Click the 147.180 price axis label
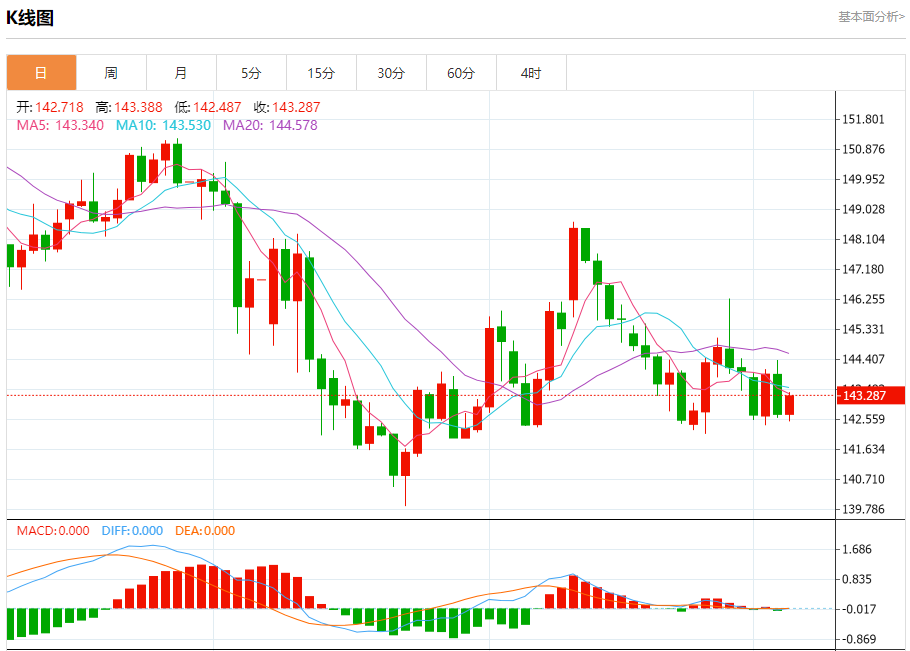Image resolution: width=910 pixels, height=651 pixels. pyautogui.click(x=864, y=269)
